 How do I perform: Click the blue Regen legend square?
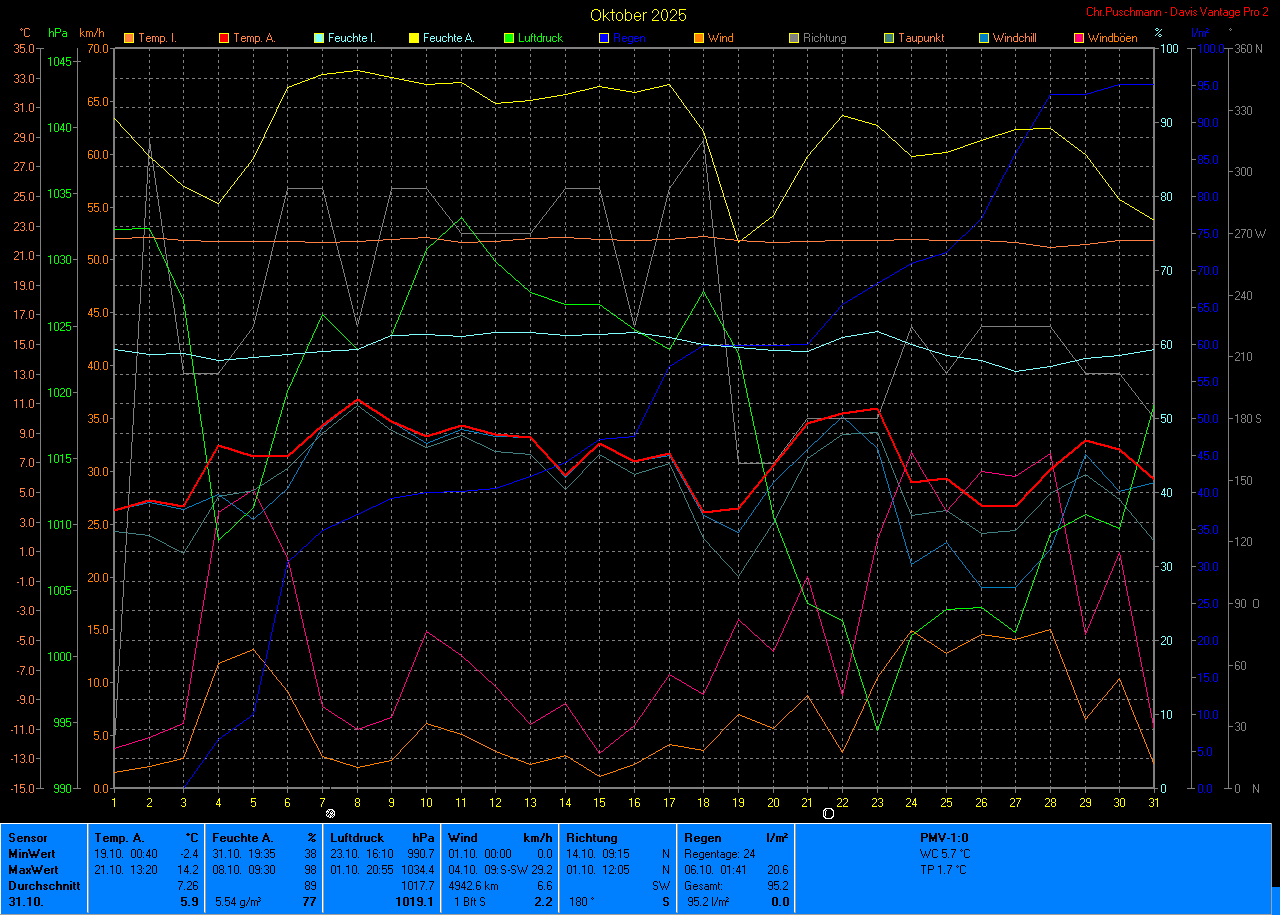pos(604,39)
